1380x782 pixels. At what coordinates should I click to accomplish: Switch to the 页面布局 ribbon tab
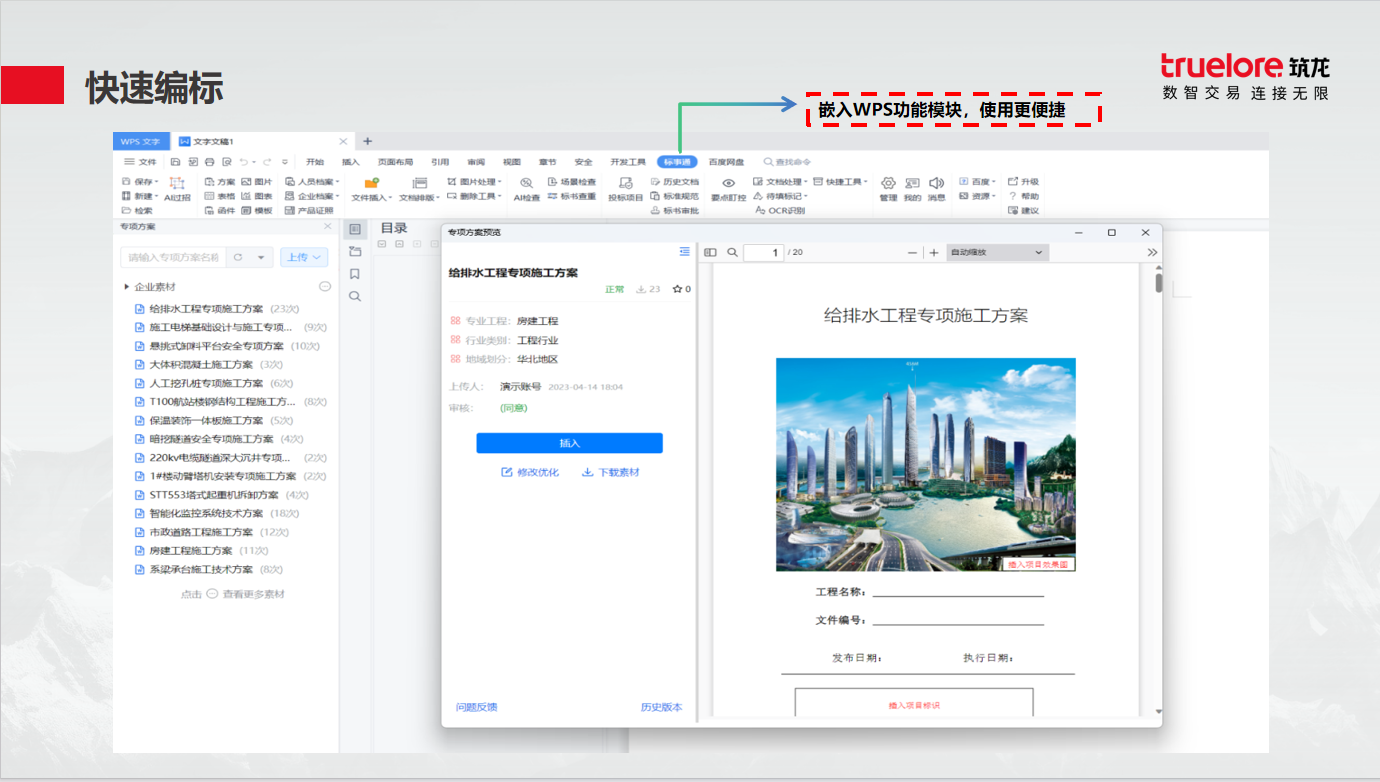tap(395, 162)
